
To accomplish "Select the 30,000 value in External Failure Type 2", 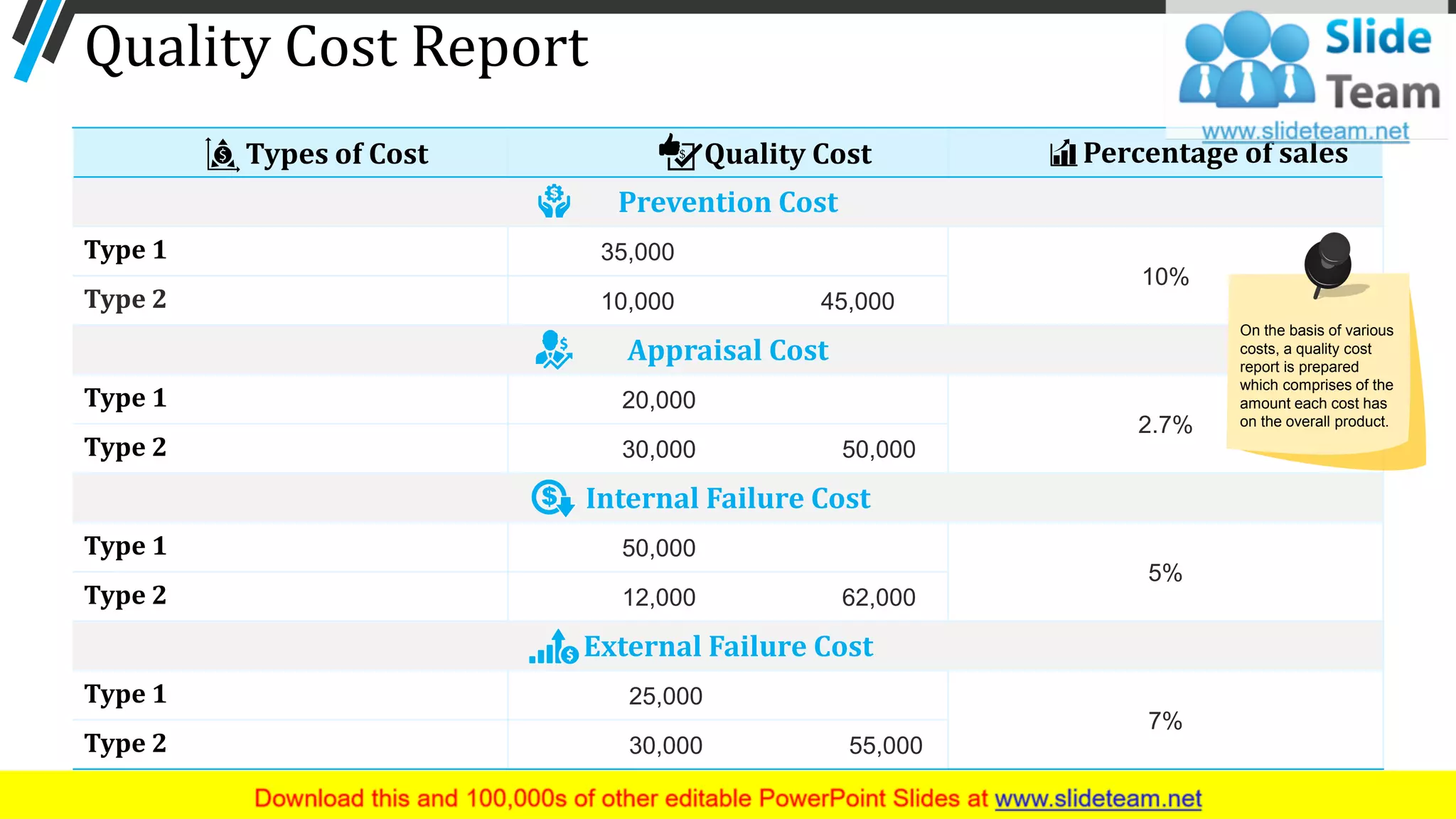I will tap(665, 746).
